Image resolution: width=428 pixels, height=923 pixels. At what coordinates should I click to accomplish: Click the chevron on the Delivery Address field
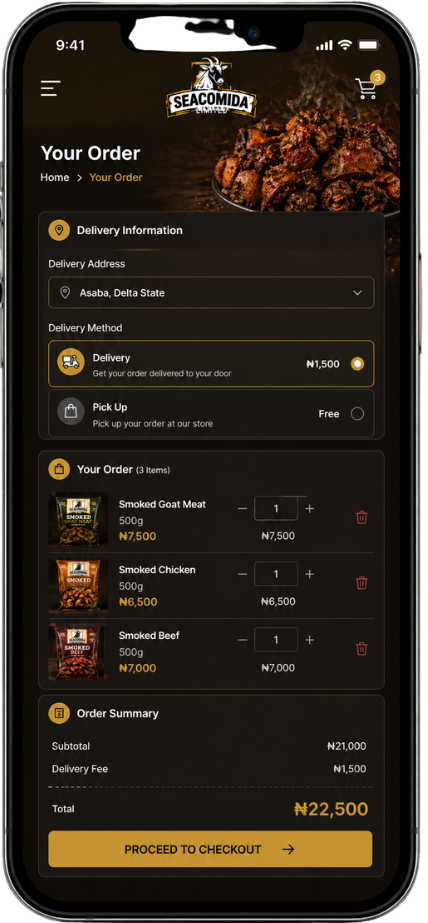(357, 293)
